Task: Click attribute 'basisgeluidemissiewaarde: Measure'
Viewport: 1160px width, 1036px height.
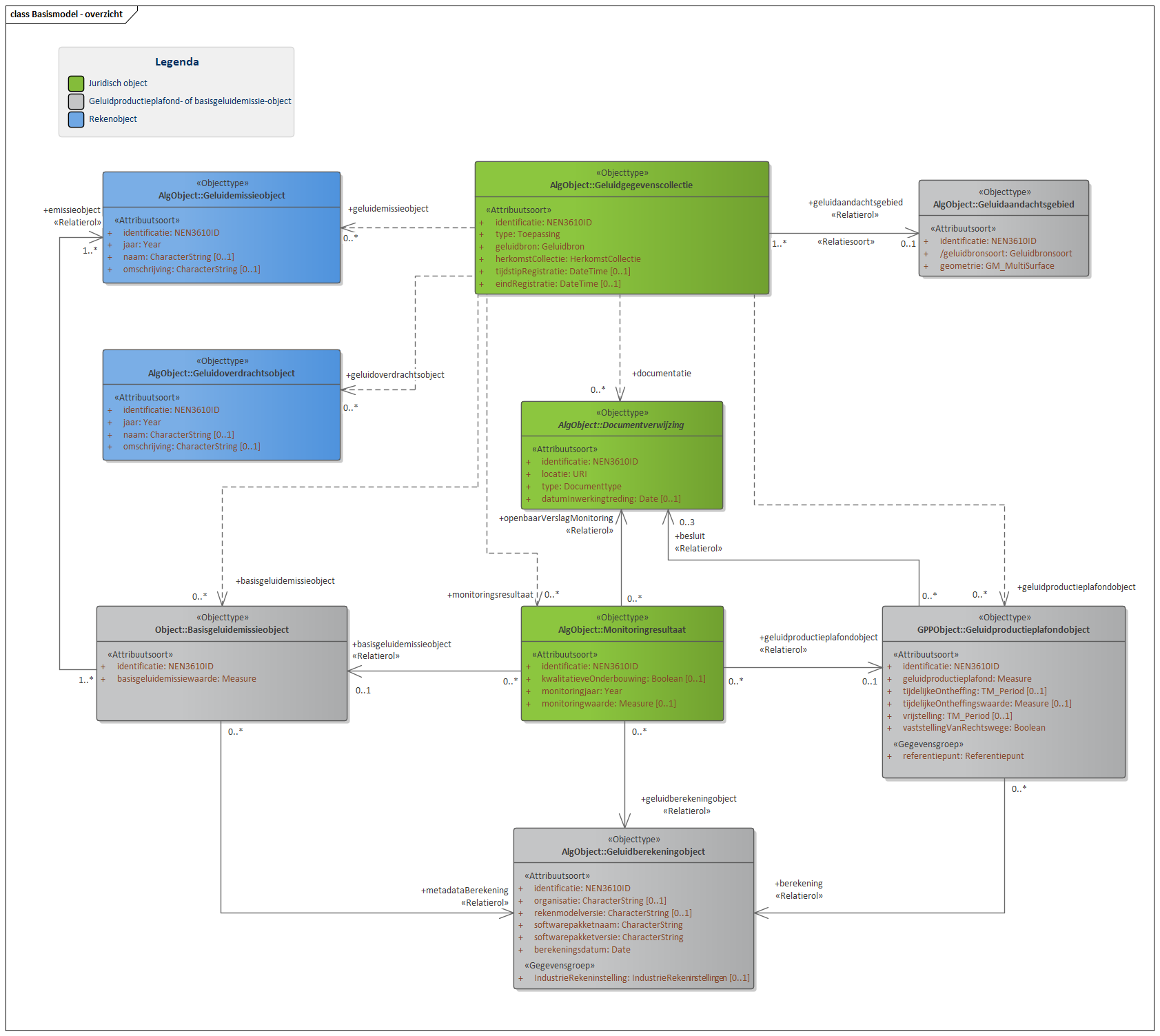Action: click(186, 679)
